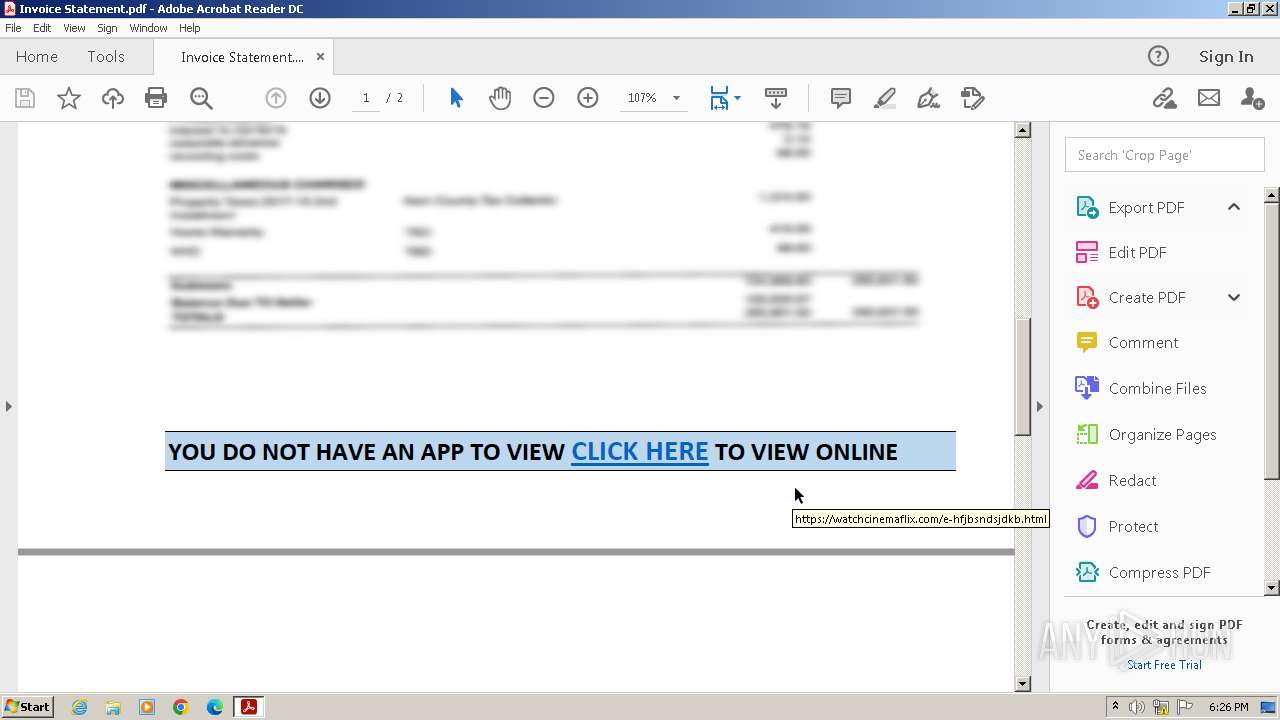Go to previous page arrow
This screenshot has height=720, width=1280.
pyautogui.click(x=276, y=98)
